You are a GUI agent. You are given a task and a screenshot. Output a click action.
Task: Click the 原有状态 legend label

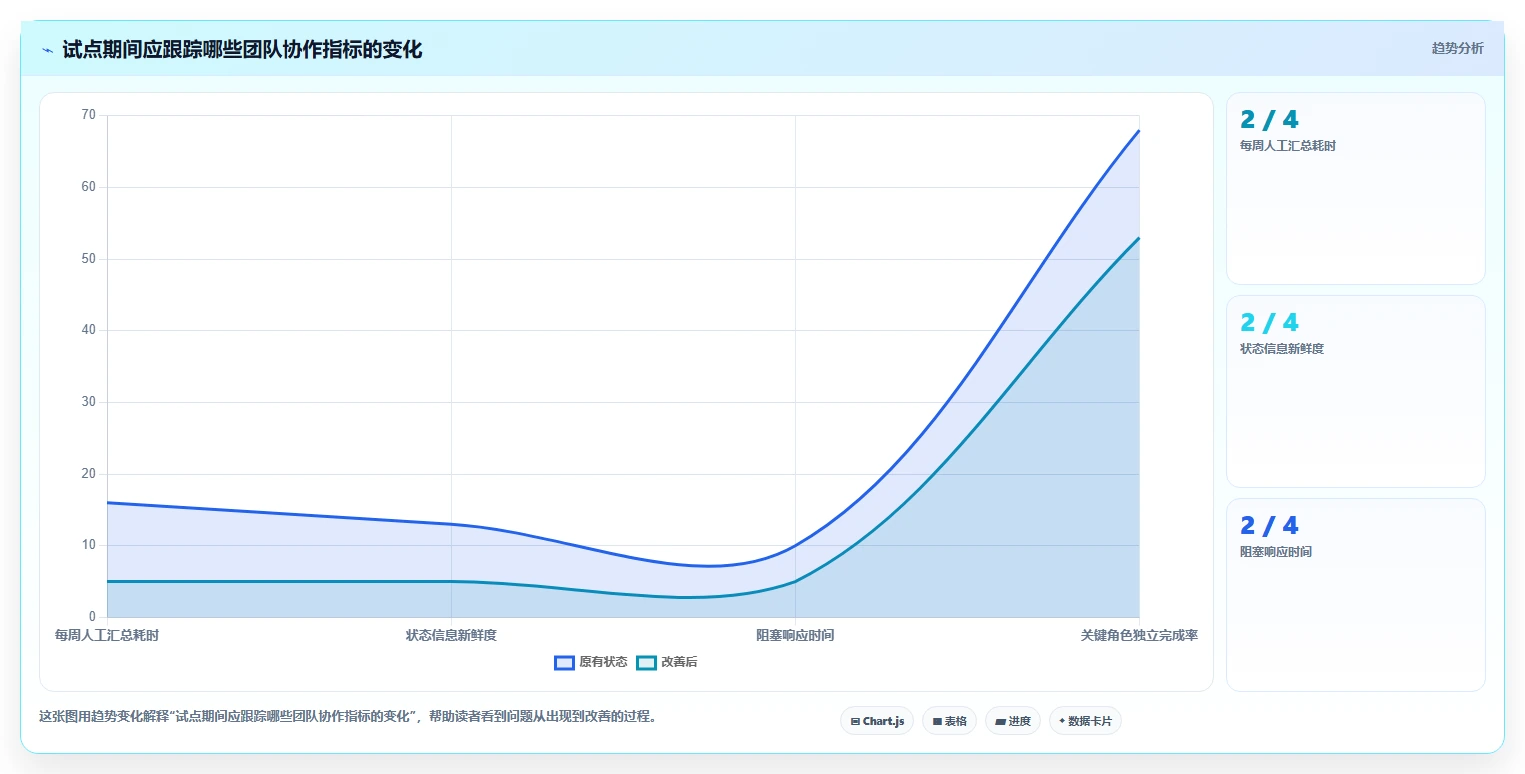[x=603, y=662]
